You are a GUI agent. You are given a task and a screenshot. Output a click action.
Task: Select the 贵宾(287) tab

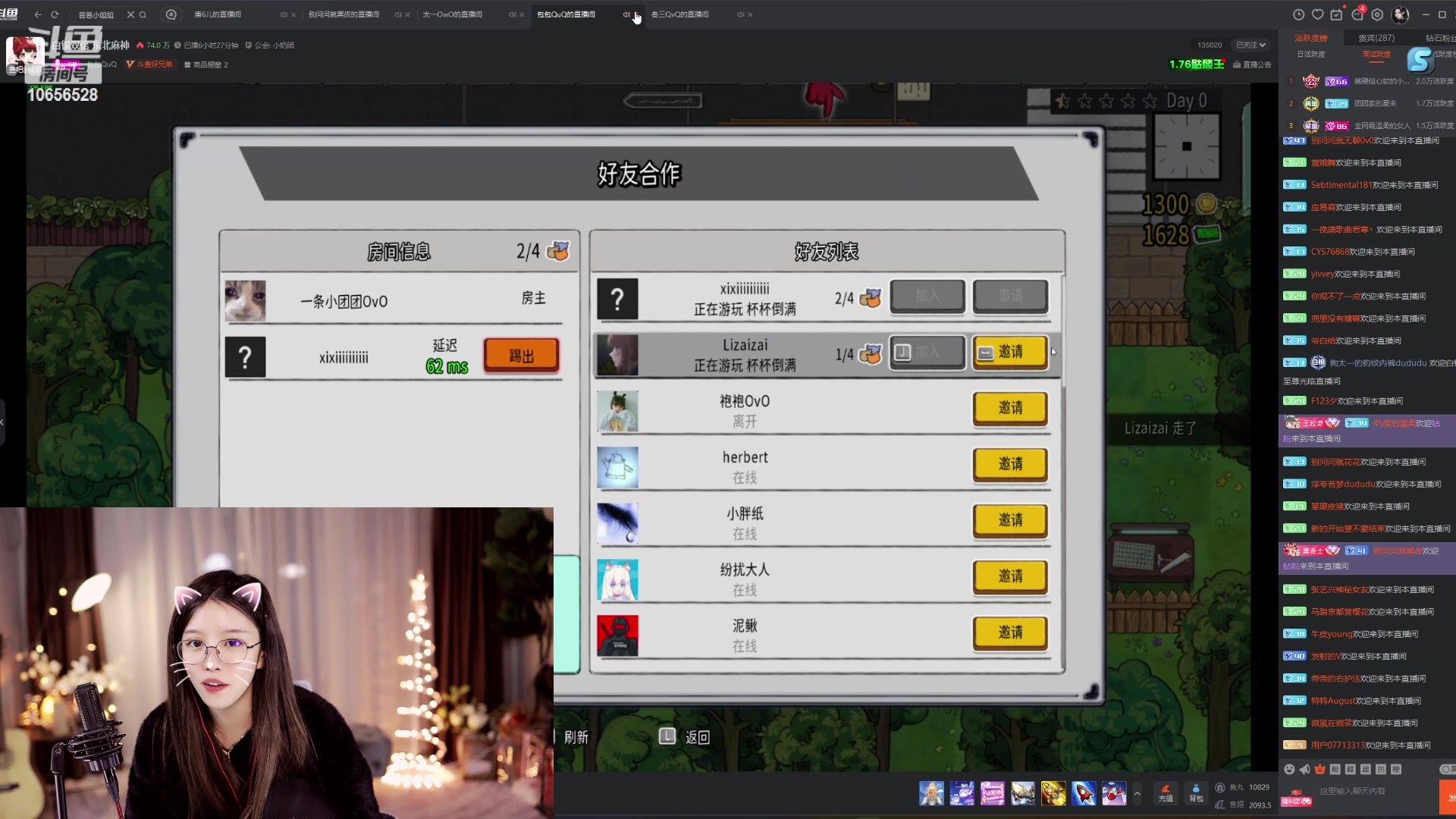coord(1376,38)
